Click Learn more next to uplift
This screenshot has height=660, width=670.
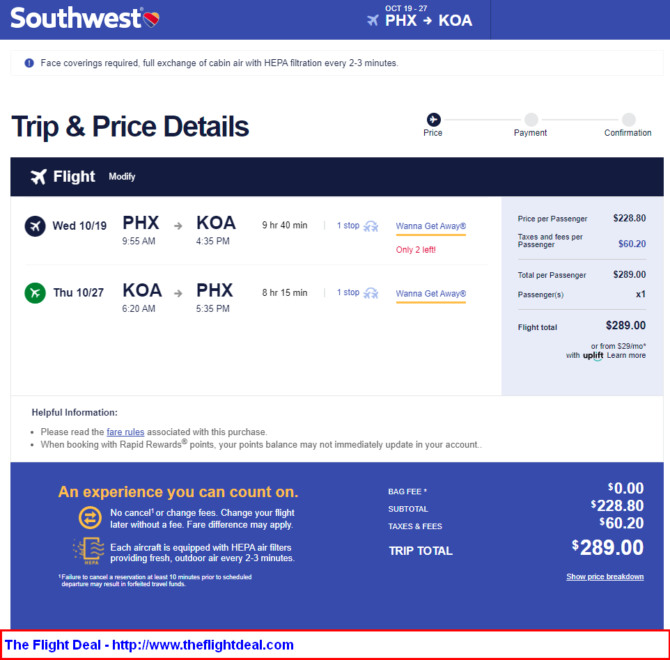click(x=626, y=355)
